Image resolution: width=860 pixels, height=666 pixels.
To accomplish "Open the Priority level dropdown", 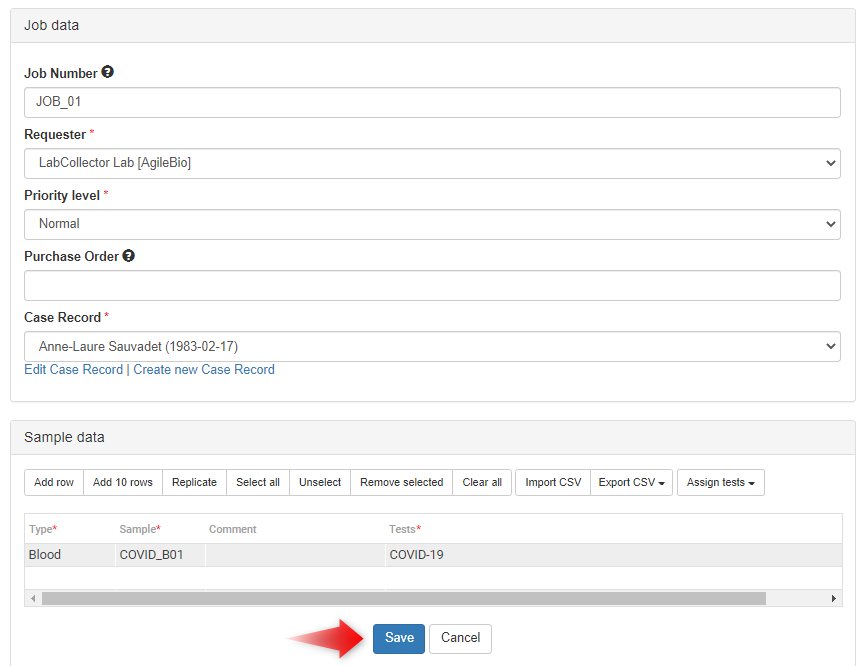I will point(432,224).
